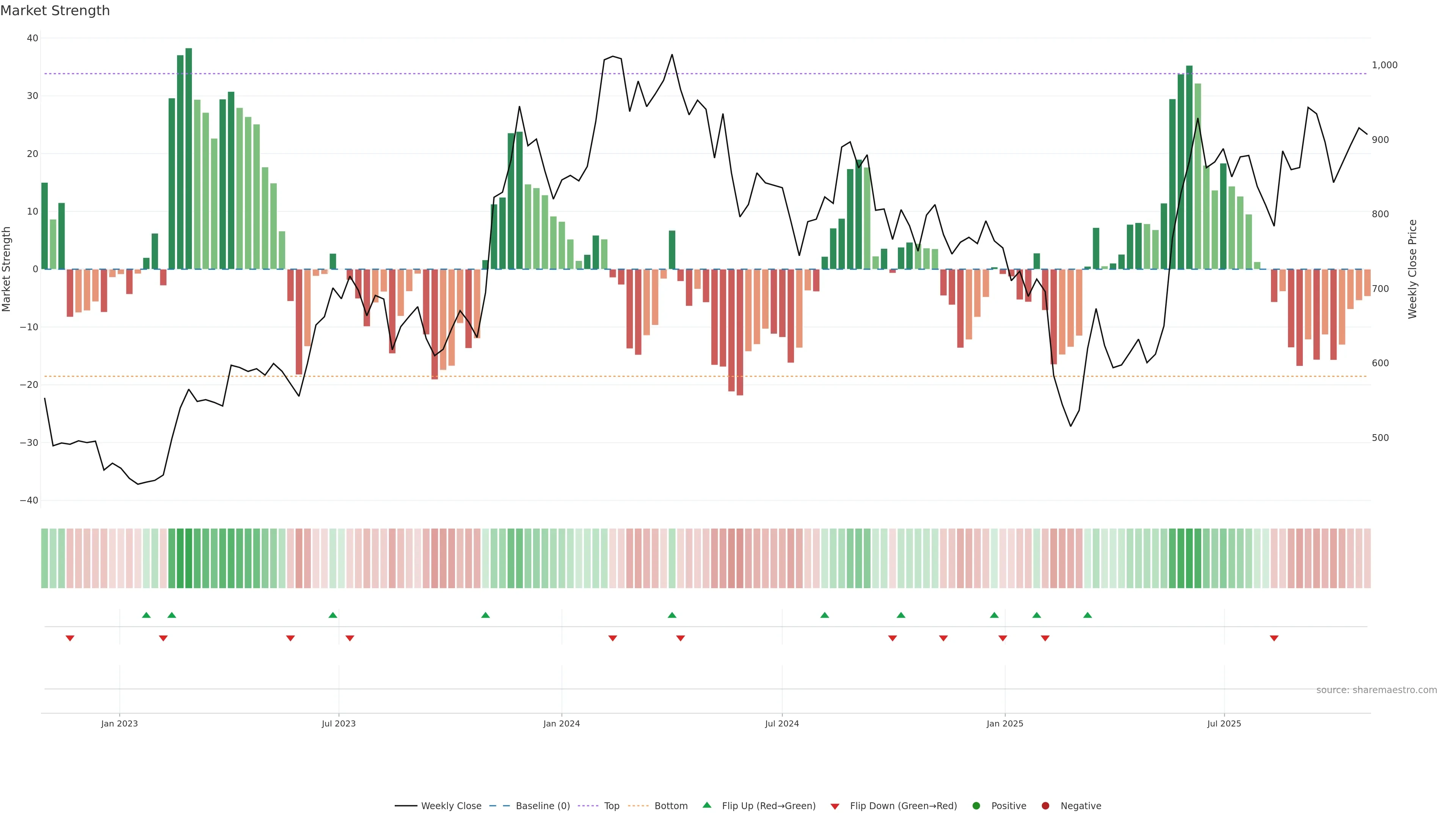Click the last red flip-down marker after Jul 2025
This screenshot has height=819, width=1456.
[x=1274, y=638]
